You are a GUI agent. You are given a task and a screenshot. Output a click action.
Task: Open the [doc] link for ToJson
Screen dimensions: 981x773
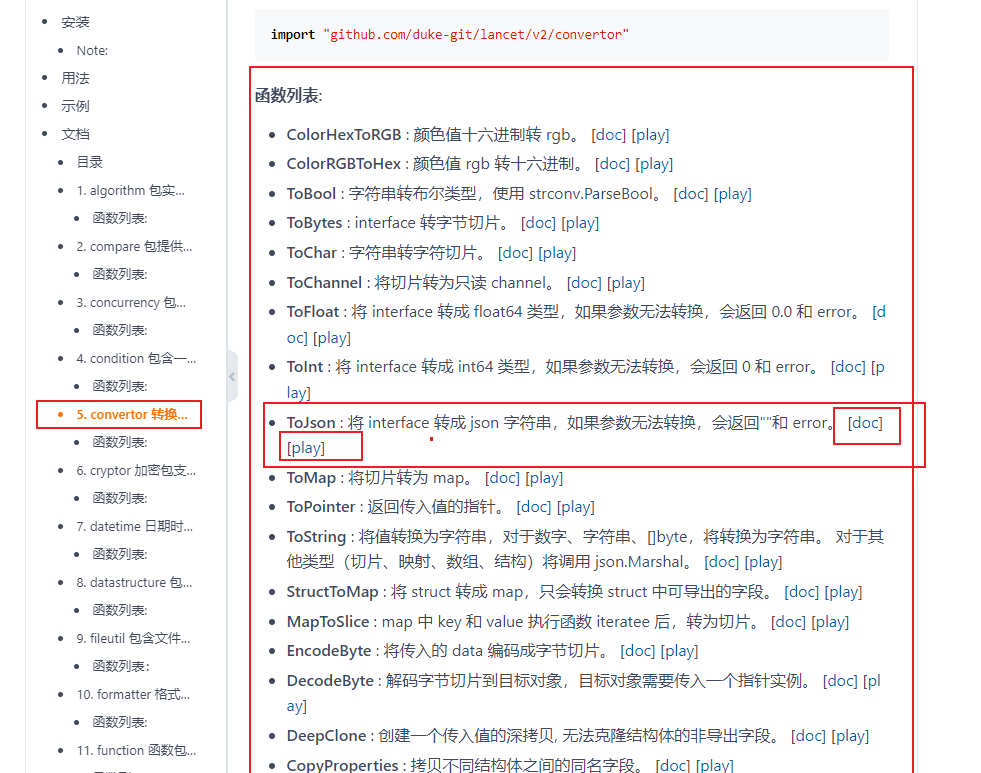[864, 423]
